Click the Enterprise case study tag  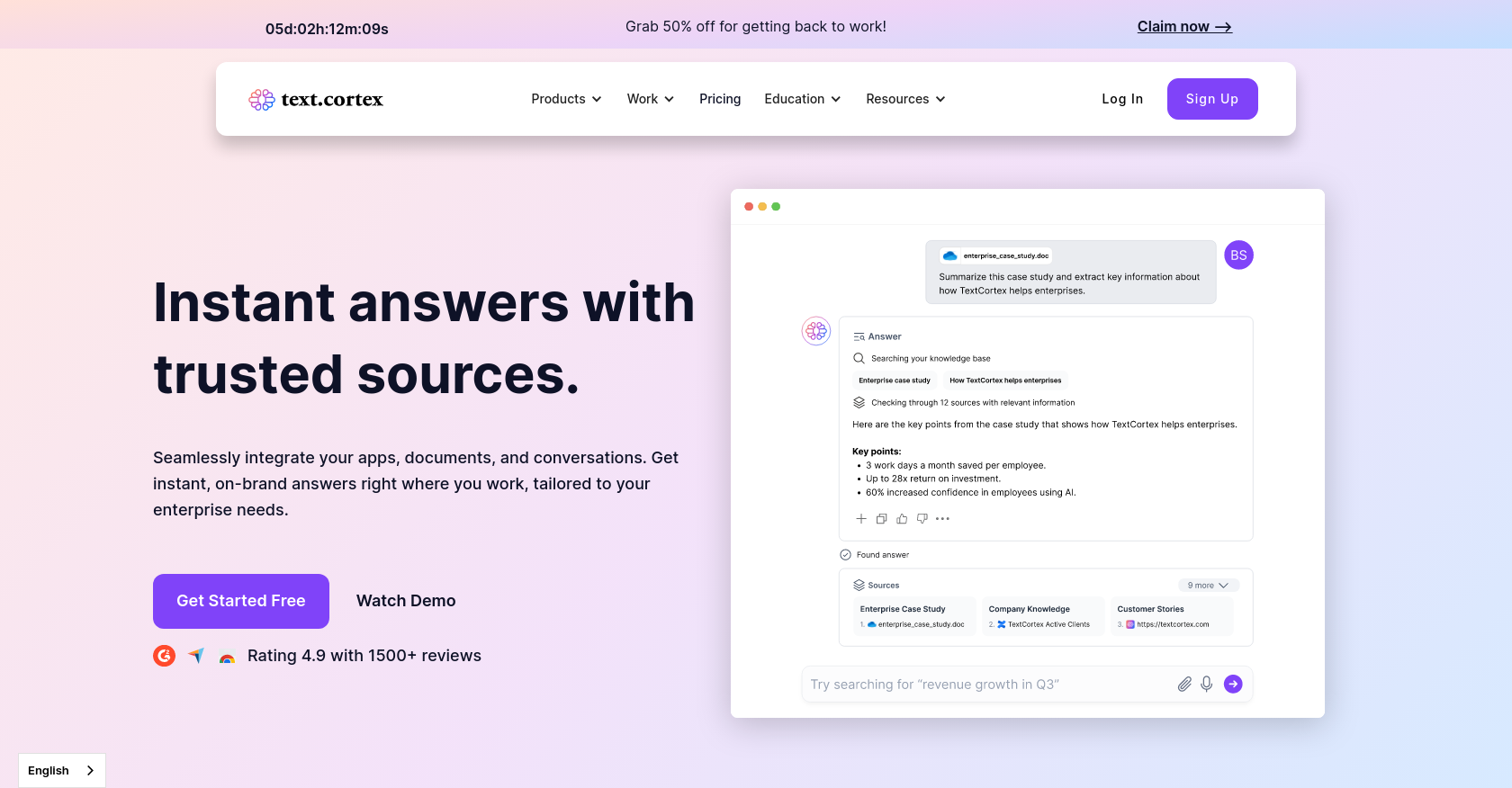(895, 381)
